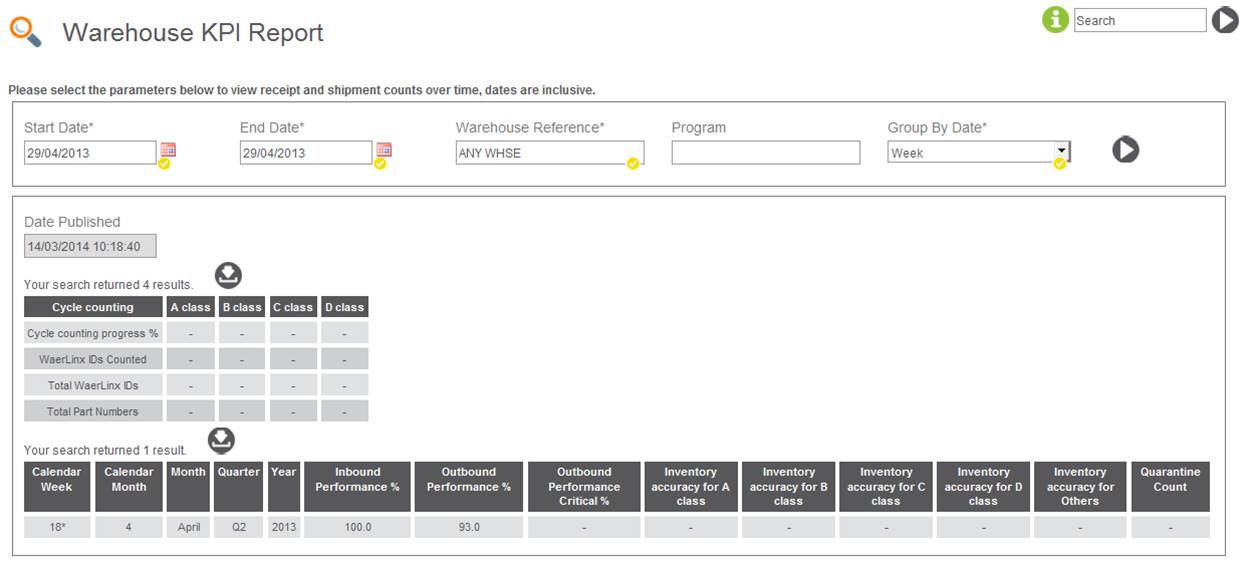Select the Total WaerLinx IDs row
The image size is (1250, 567).
point(196,385)
